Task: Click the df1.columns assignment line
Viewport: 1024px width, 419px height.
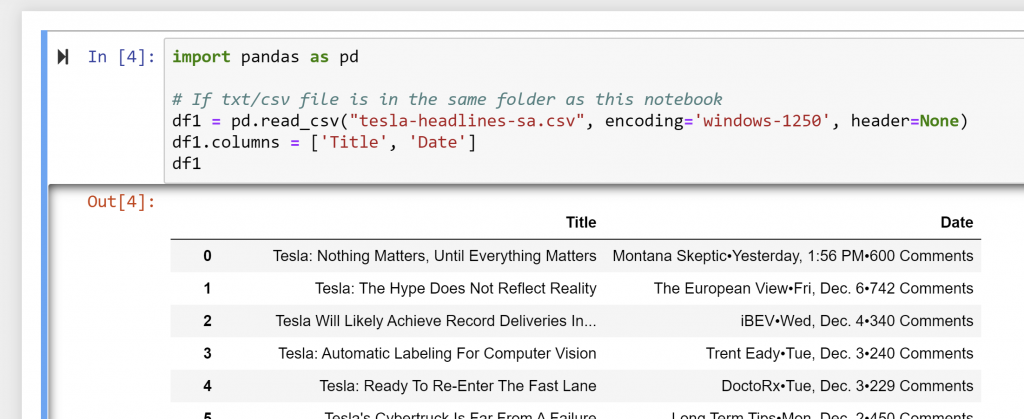Action: [324, 142]
